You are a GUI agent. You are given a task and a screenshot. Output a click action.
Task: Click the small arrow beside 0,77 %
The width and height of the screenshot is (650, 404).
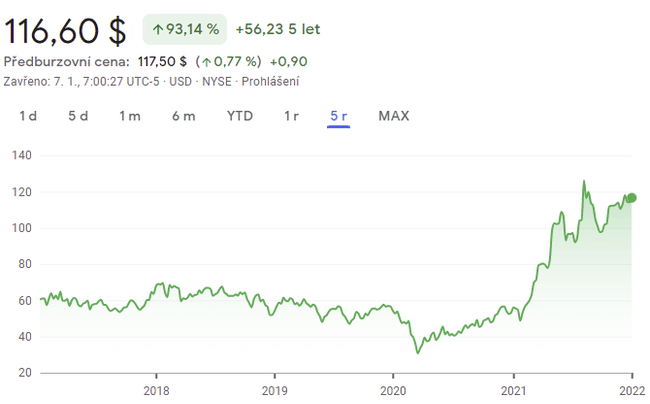click(206, 62)
